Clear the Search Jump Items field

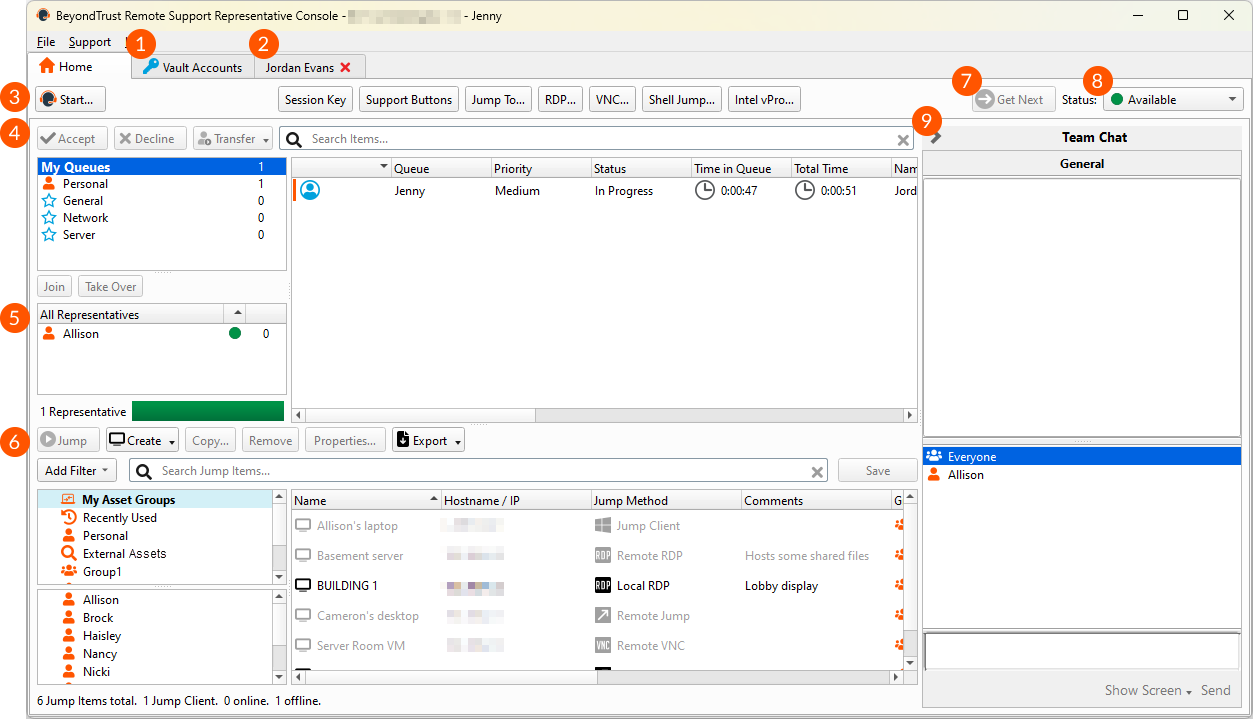(817, 472)
